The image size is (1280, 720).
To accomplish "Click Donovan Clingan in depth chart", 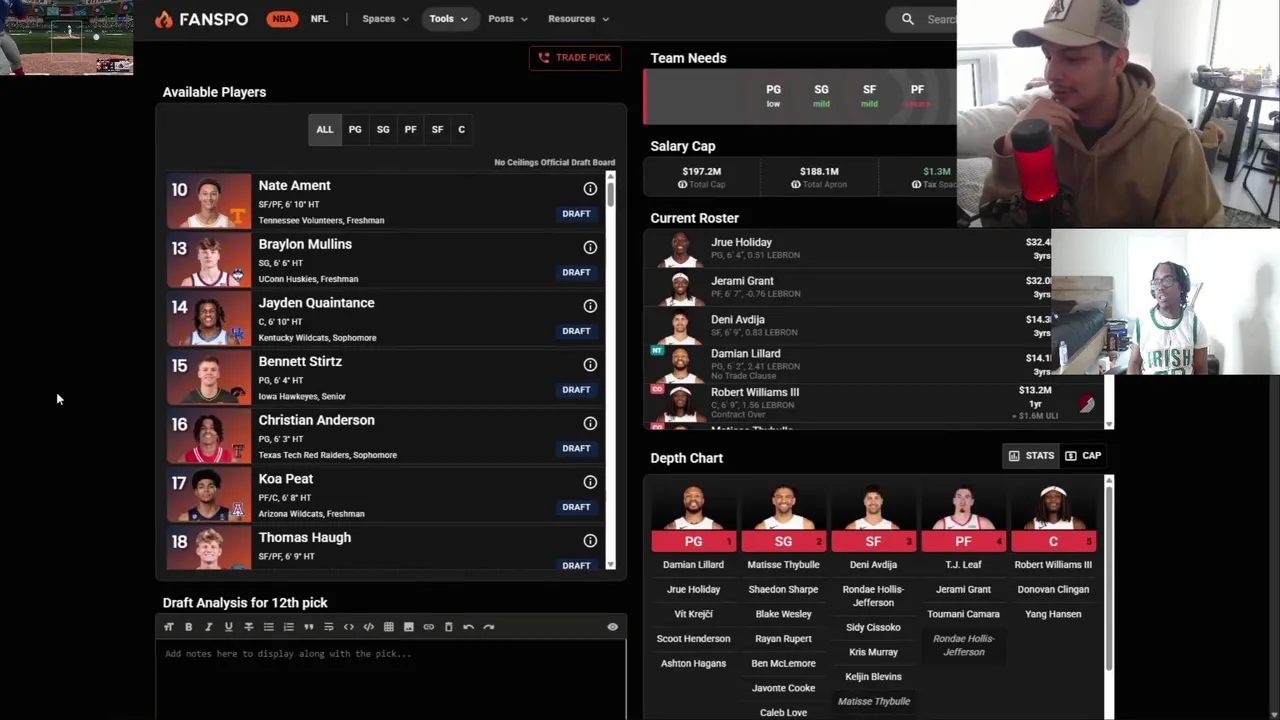I will pos(1053,590).
